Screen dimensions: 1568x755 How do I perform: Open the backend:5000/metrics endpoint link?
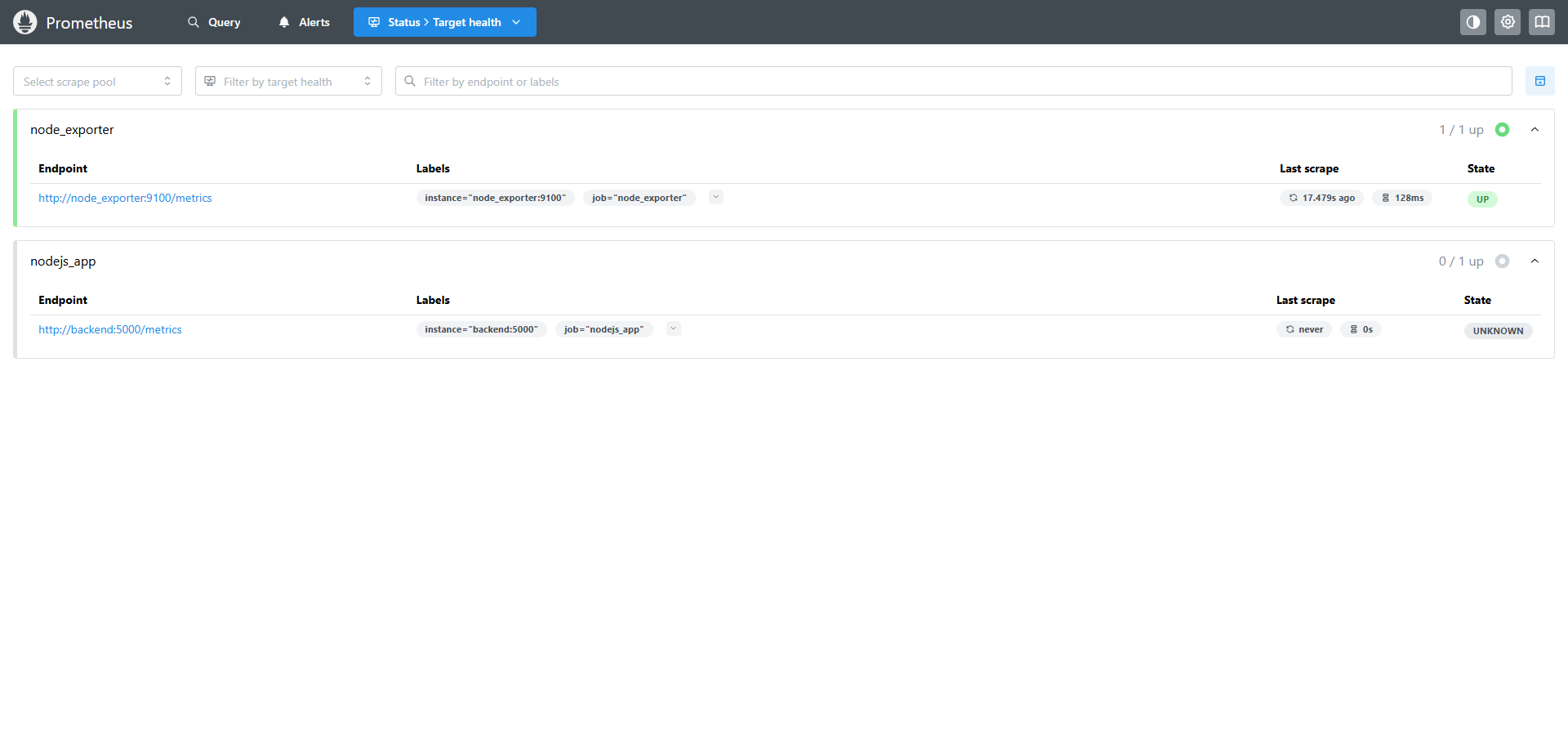110,329
